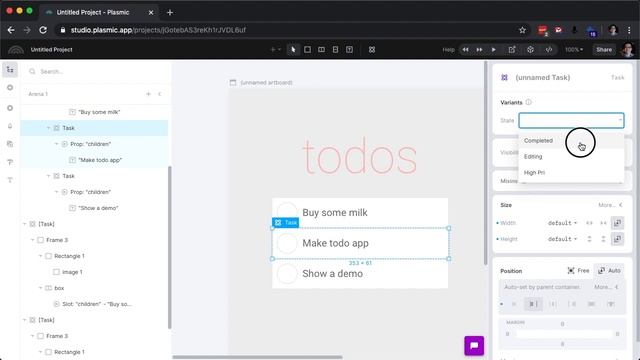Screen dimensions: 640x360
Task: Select "Buy some milk" text node in tree
Action: click(x=99, y=112)
